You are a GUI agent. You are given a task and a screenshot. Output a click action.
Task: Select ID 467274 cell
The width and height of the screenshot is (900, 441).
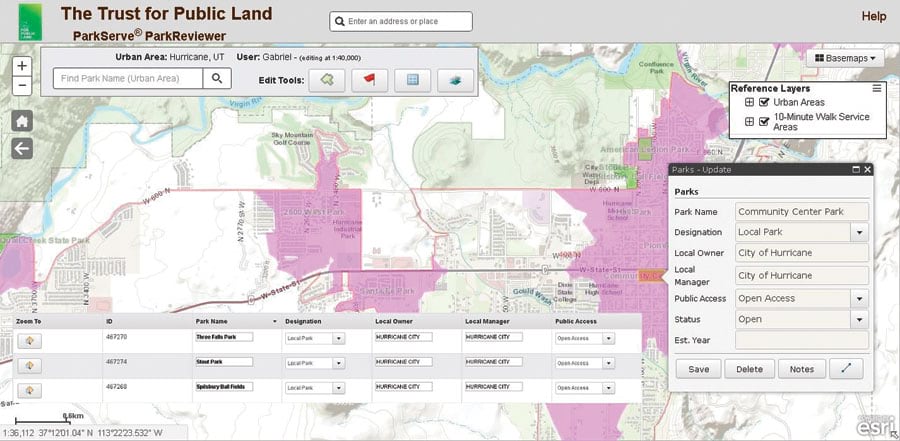[117, 362]
